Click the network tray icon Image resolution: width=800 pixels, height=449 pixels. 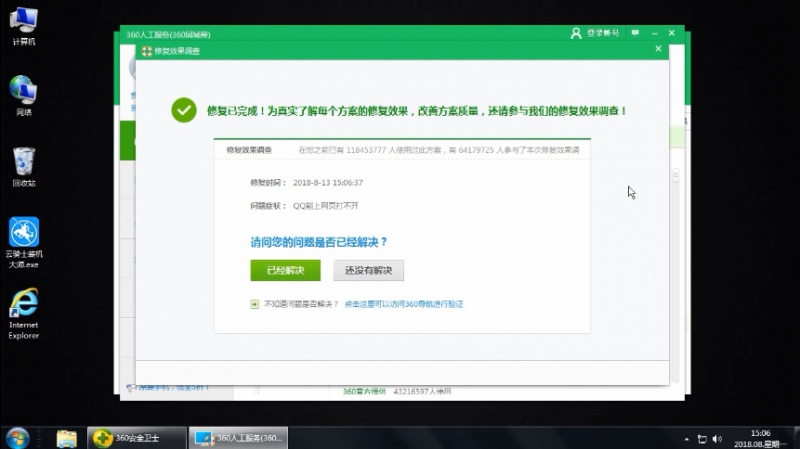click(x=703, y=439)
